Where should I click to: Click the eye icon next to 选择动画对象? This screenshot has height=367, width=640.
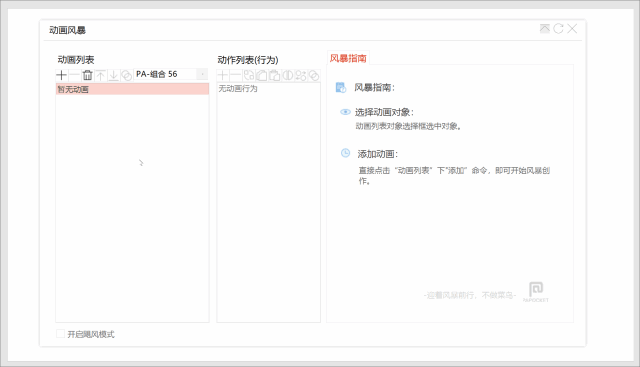[x=345, y=112]
